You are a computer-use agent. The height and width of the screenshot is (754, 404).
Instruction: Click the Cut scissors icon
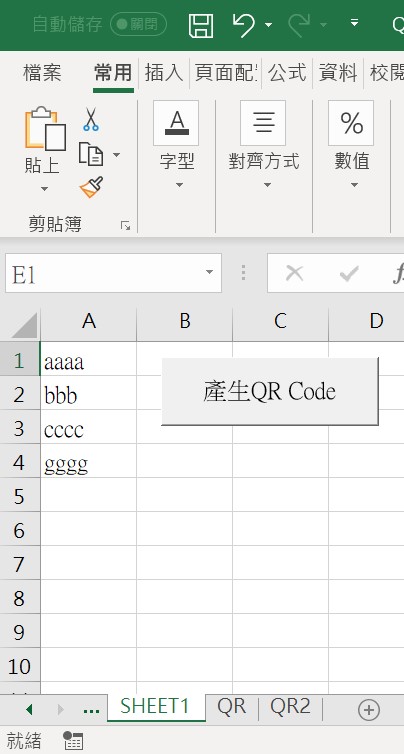(90, 119)
